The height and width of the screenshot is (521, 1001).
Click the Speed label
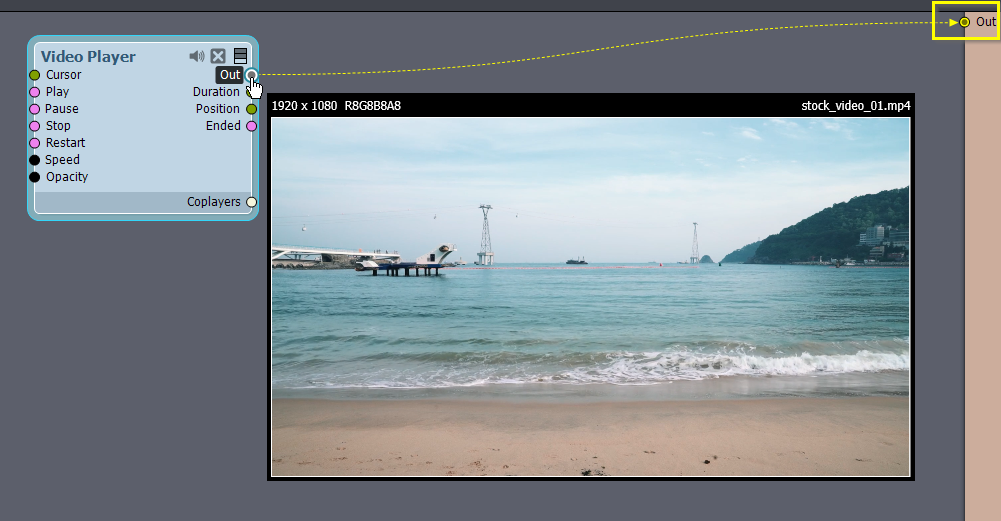pyautogui.click(x=63, y=160)
